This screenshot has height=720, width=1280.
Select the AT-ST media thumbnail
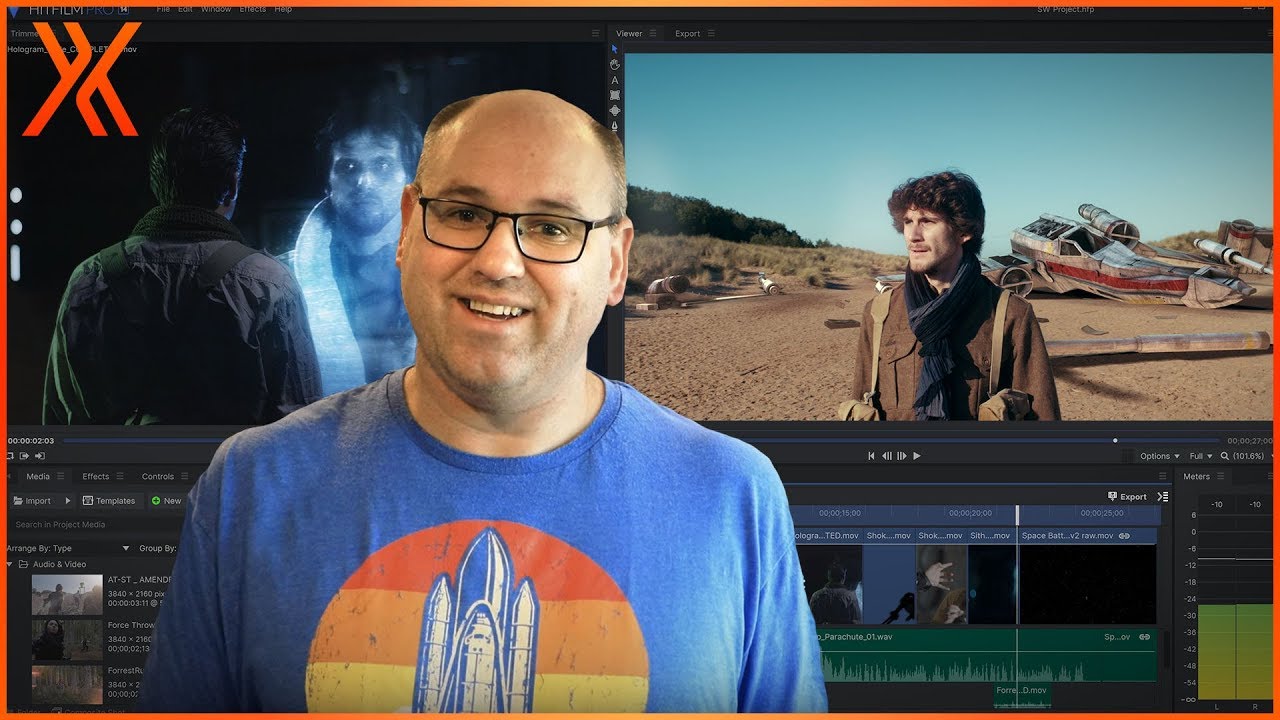pos(67,594)
